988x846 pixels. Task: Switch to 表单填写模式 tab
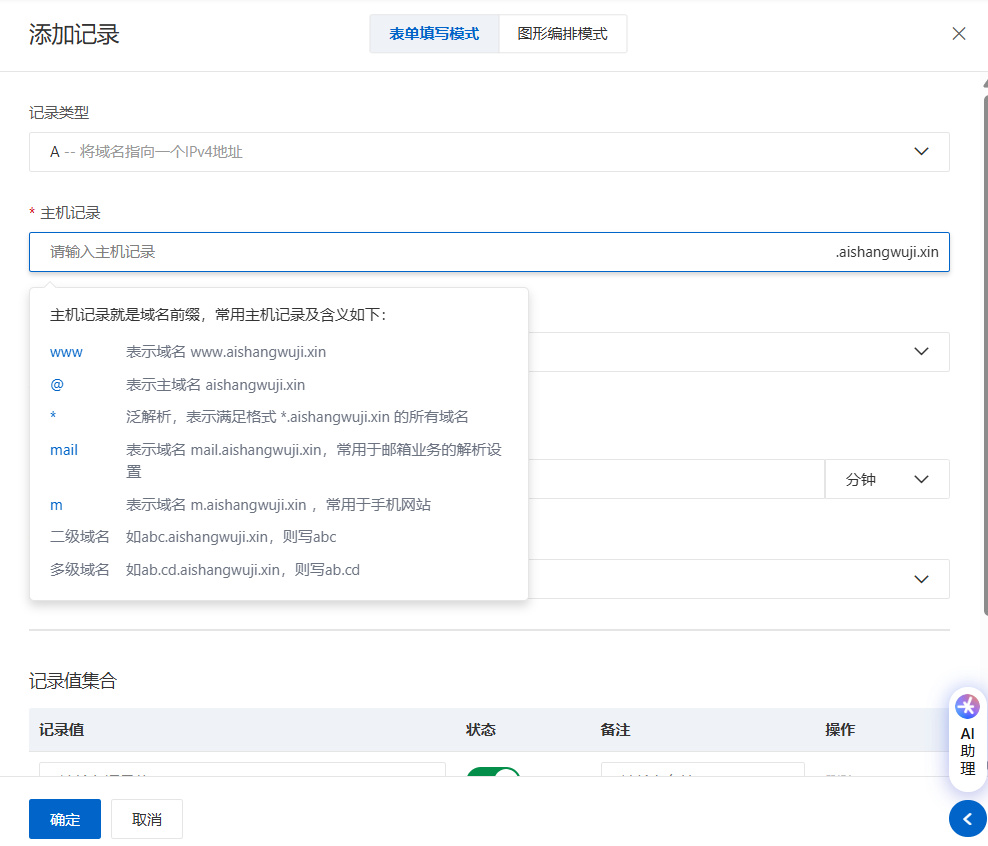434,34
